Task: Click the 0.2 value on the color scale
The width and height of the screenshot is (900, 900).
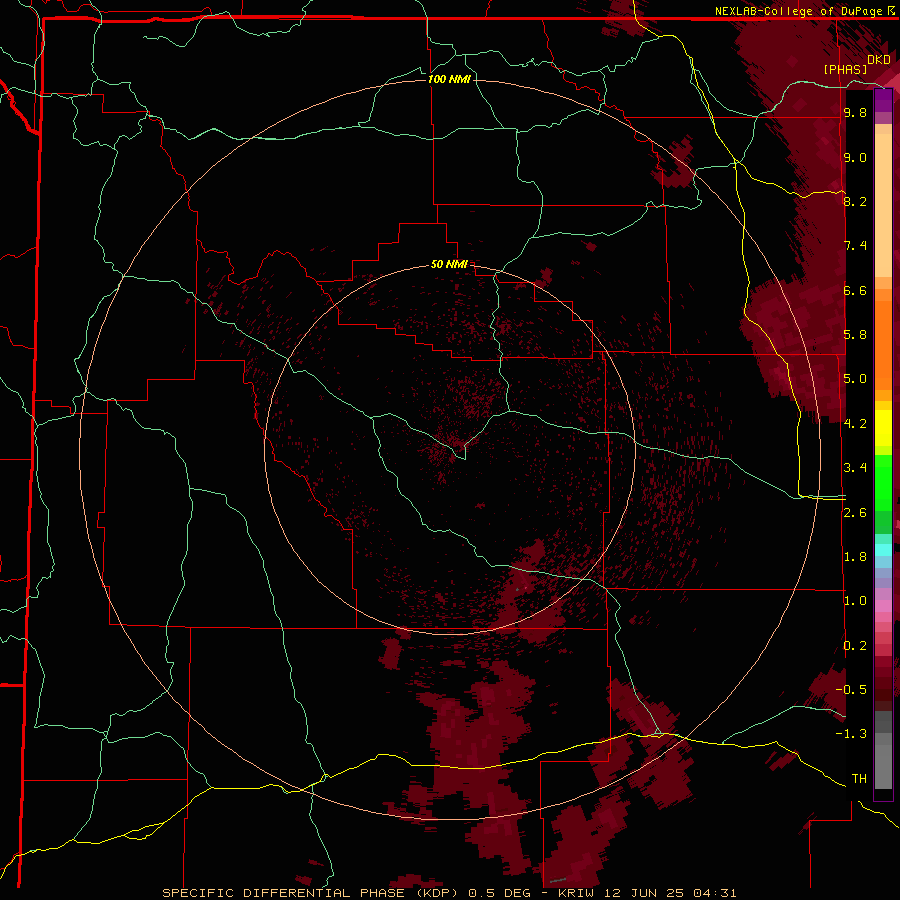Action: pos(855,646)
